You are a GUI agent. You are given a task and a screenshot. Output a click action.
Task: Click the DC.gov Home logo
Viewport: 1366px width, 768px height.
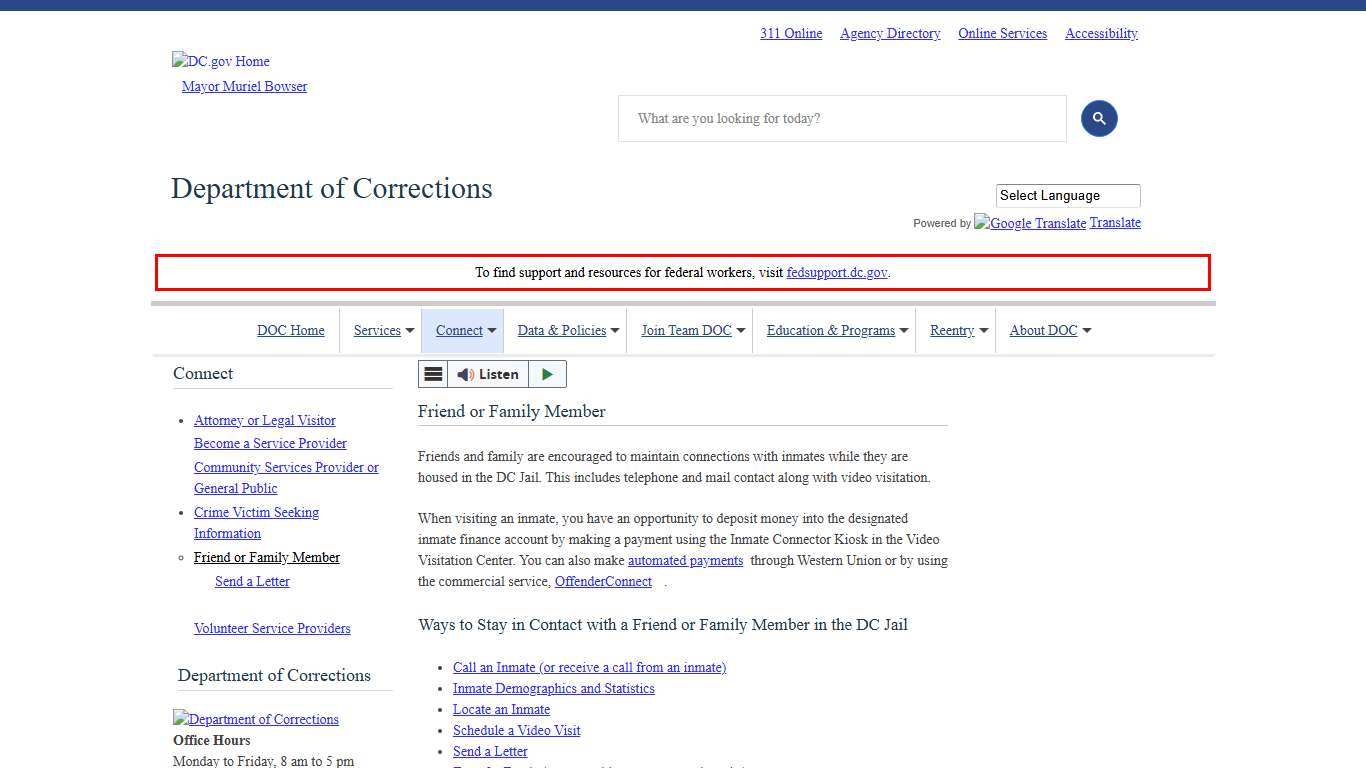click(x=221, y=61)
